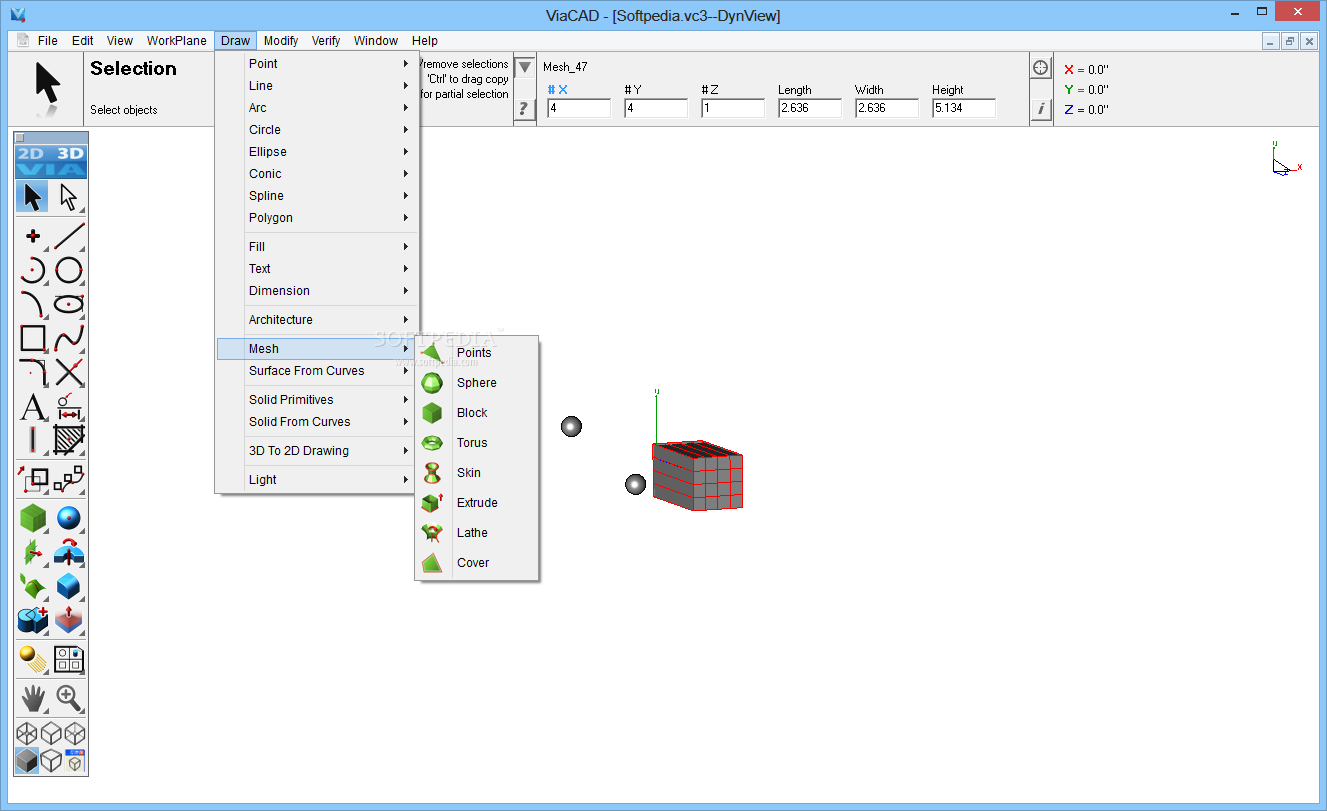Choose Cover from the Mesh submenu
1327x811 pixels.
pos(477,563)
